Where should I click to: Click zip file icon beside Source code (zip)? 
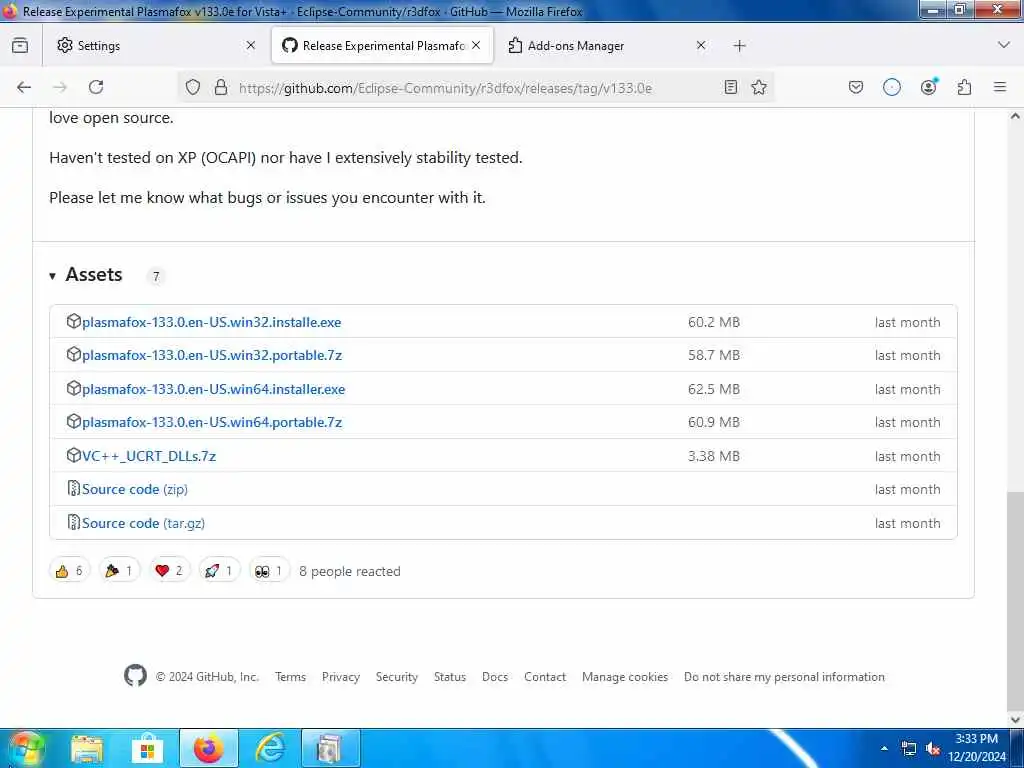point(74,488)
